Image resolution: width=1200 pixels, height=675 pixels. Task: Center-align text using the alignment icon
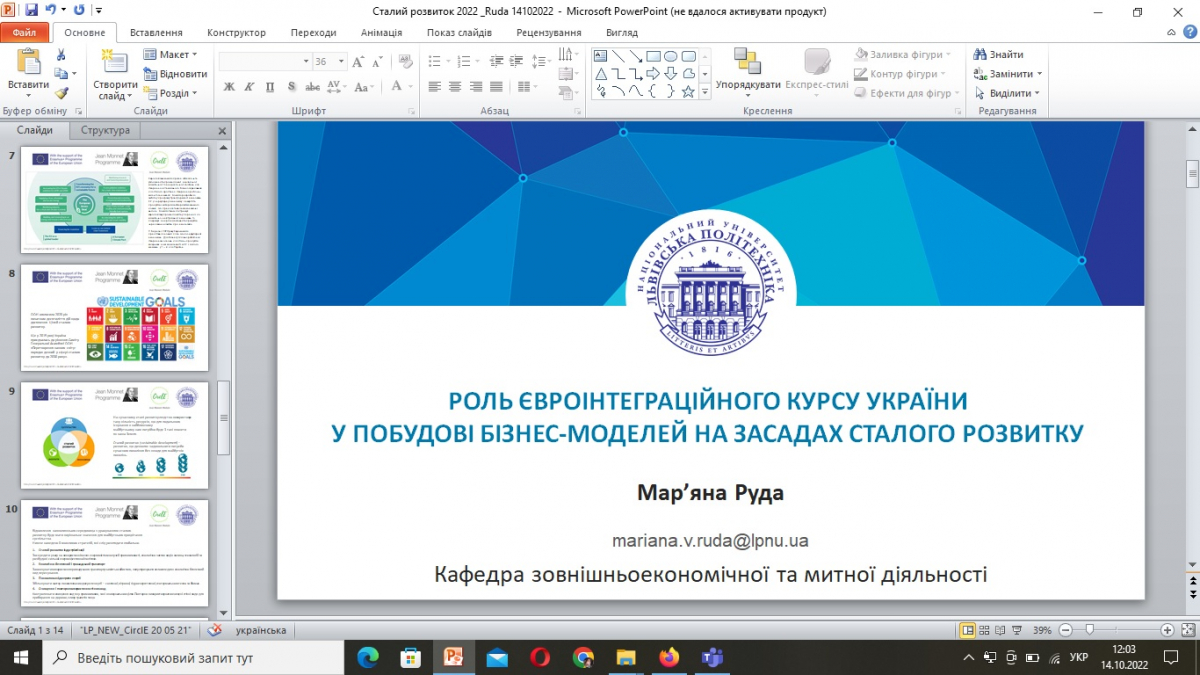coord(455,86)
